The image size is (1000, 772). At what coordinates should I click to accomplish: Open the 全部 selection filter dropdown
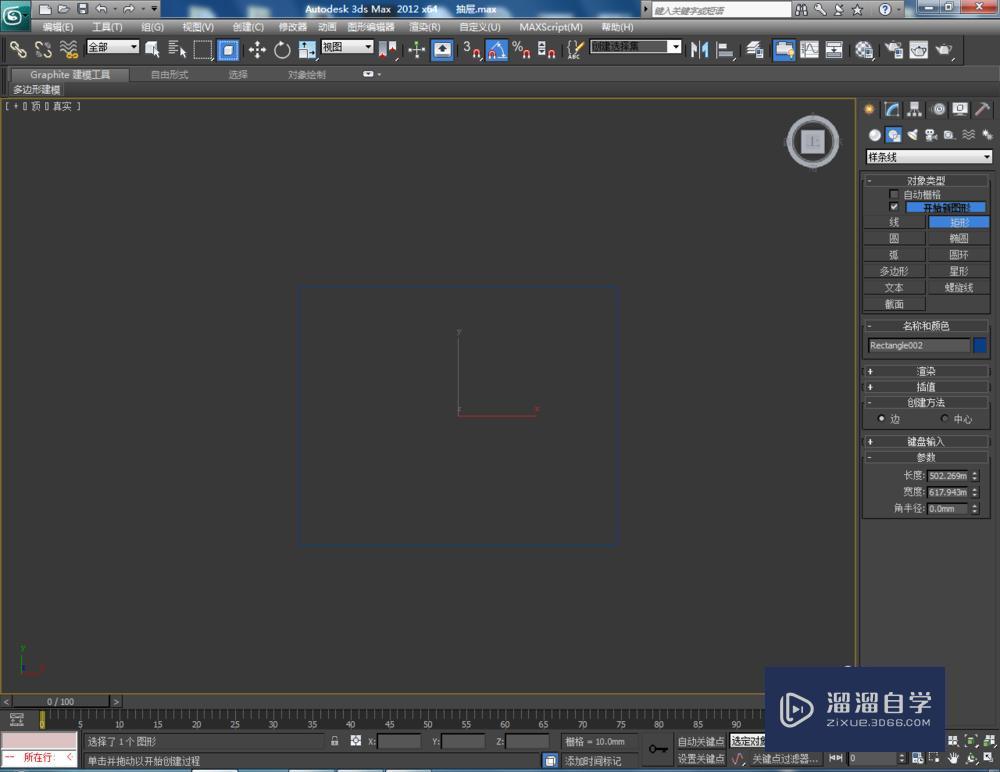112,46
